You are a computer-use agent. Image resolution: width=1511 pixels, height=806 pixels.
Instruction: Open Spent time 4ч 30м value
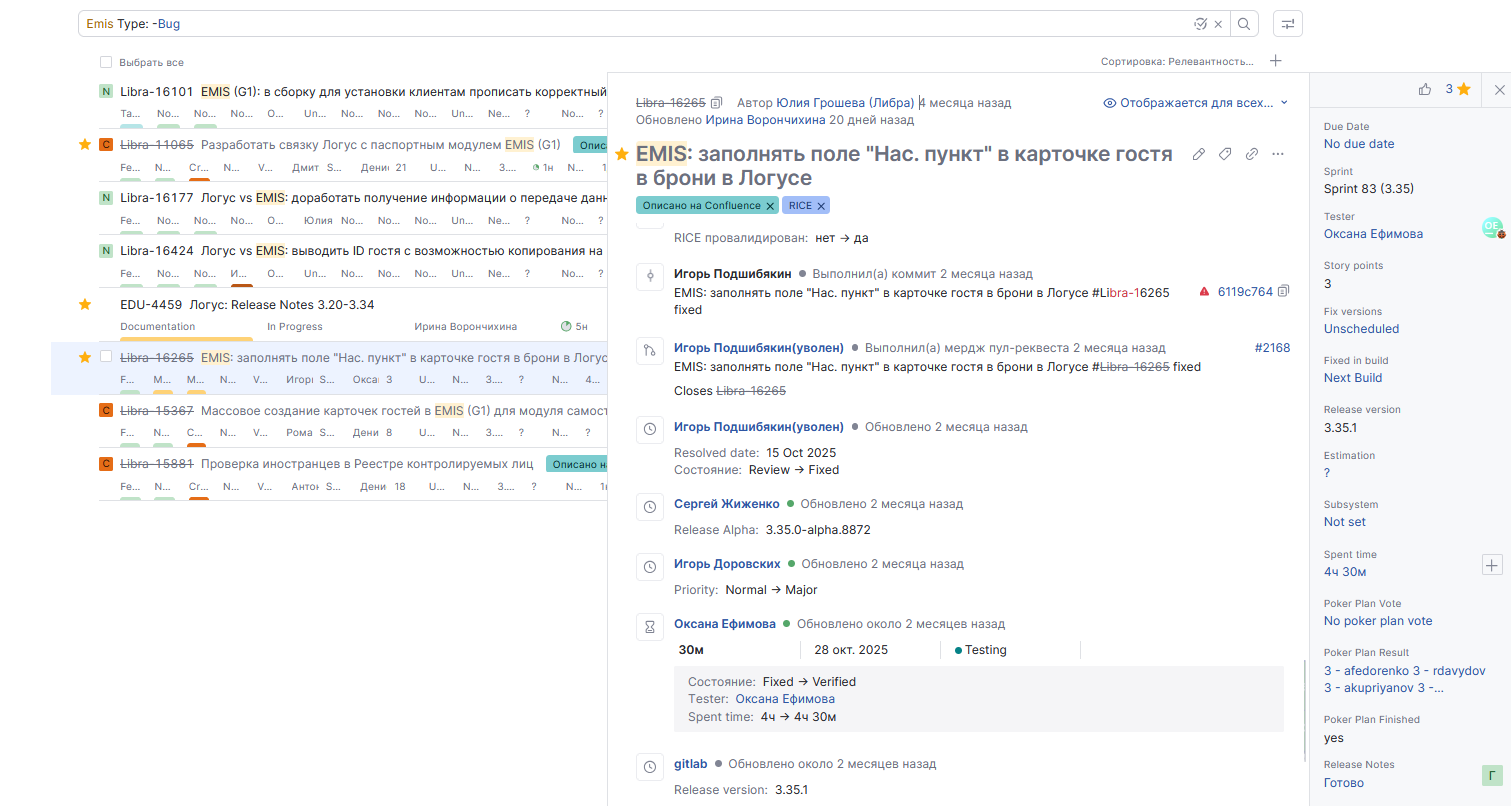point(1345,572)
